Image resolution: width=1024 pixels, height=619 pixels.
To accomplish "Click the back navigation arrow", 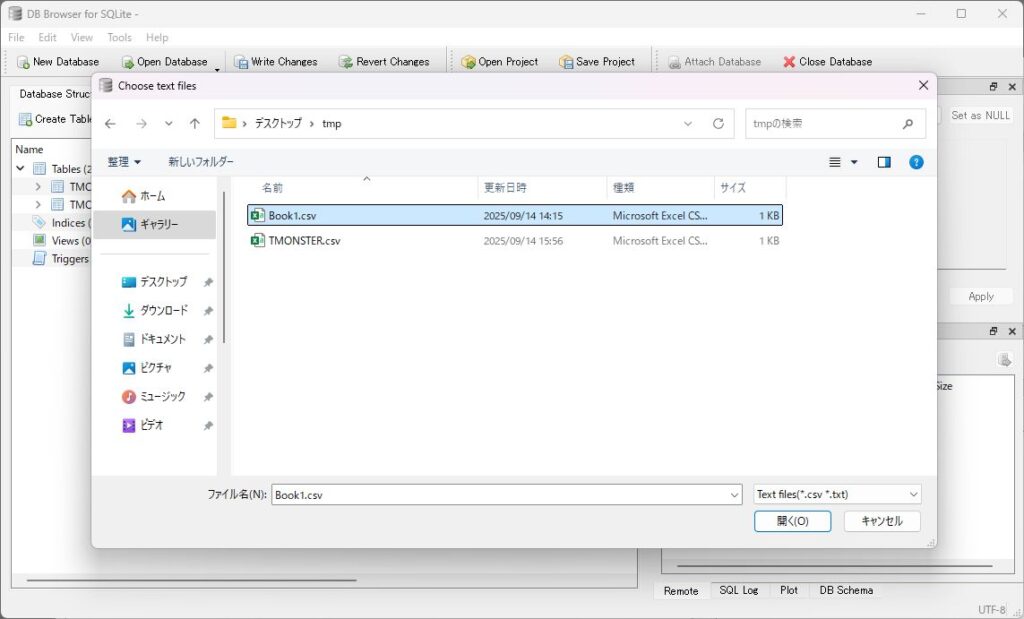I will tap(110, 124).
